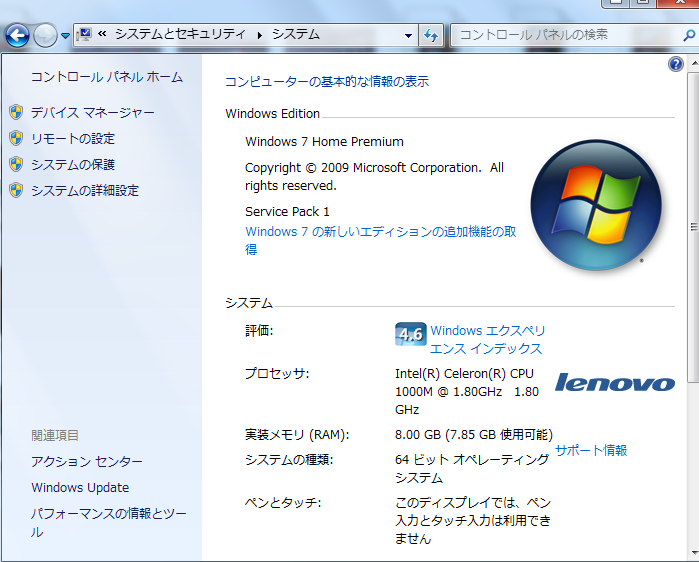The height and width of the screenshot is (562, 699).
Task: Open コントロール パネル ホーム
Action: (106, 77)
